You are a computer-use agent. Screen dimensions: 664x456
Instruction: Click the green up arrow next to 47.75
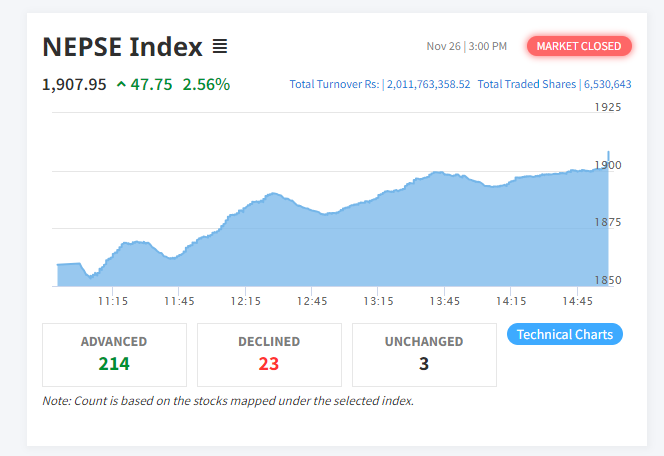[121, 85]
